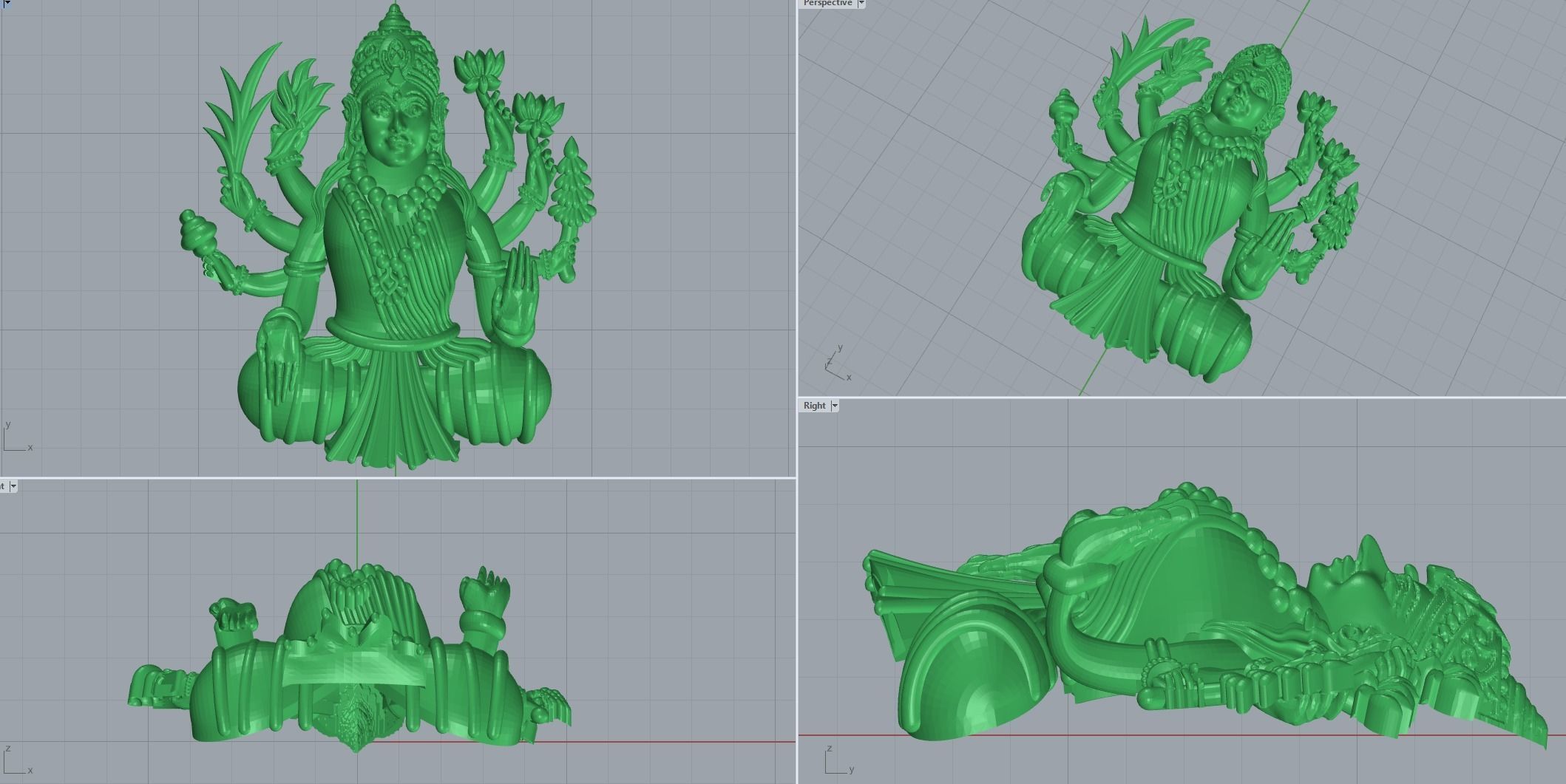Screen dimensions: 1566x784
Task: Open the Front viewport dropdown arrow
Action: (x=13, y=486)
